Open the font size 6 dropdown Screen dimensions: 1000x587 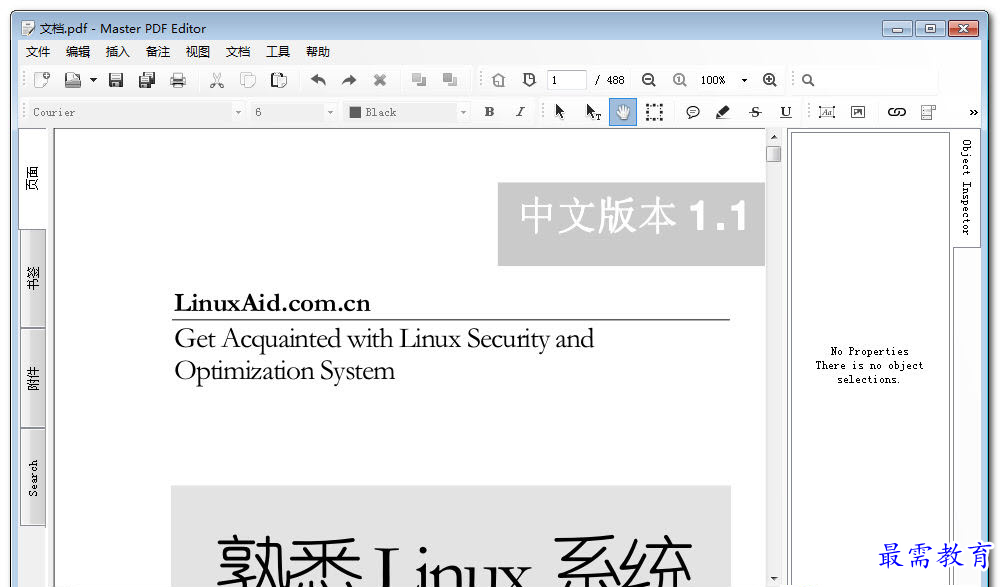330,112
